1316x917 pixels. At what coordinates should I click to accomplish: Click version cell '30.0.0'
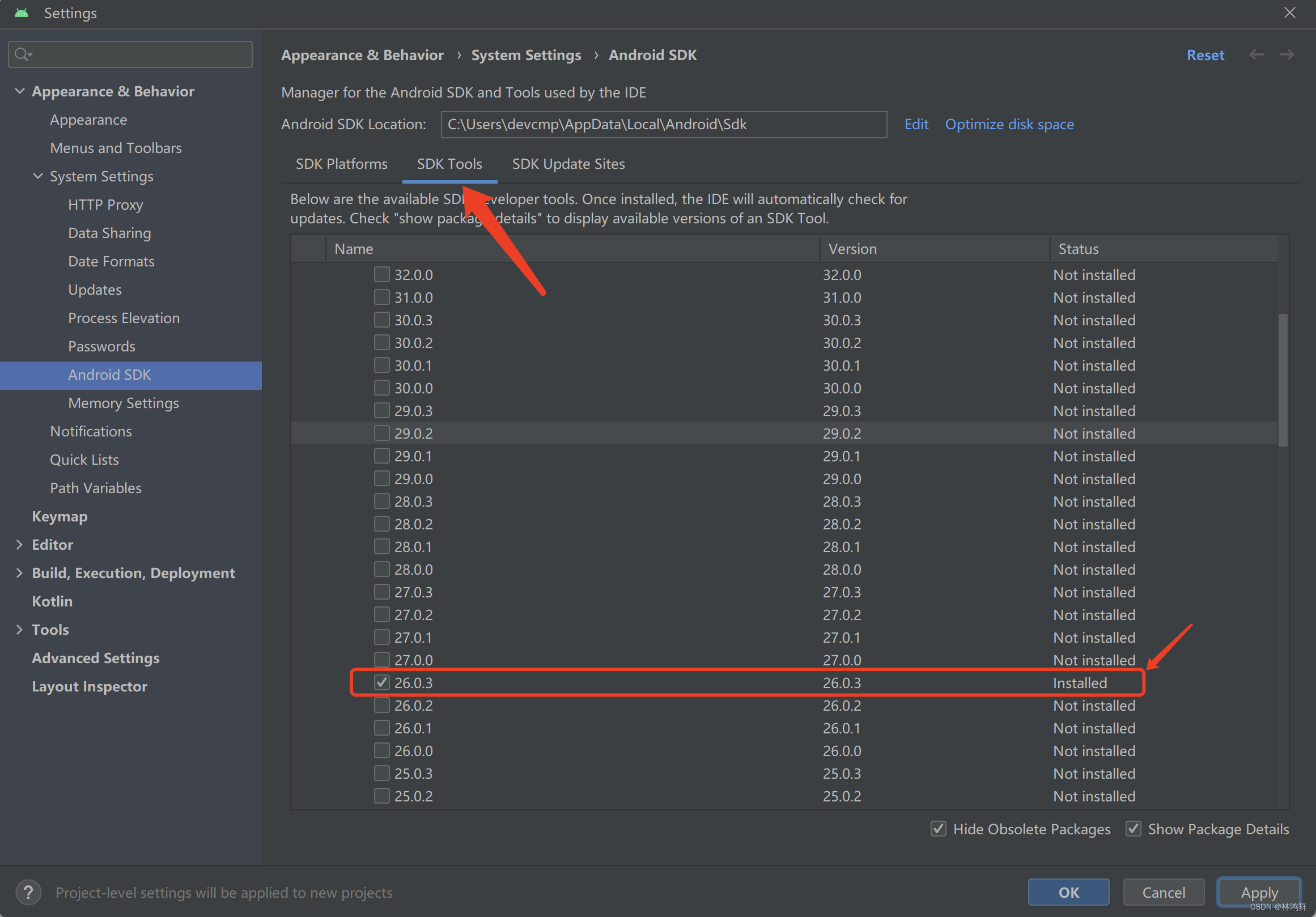(x=842, y=388)
